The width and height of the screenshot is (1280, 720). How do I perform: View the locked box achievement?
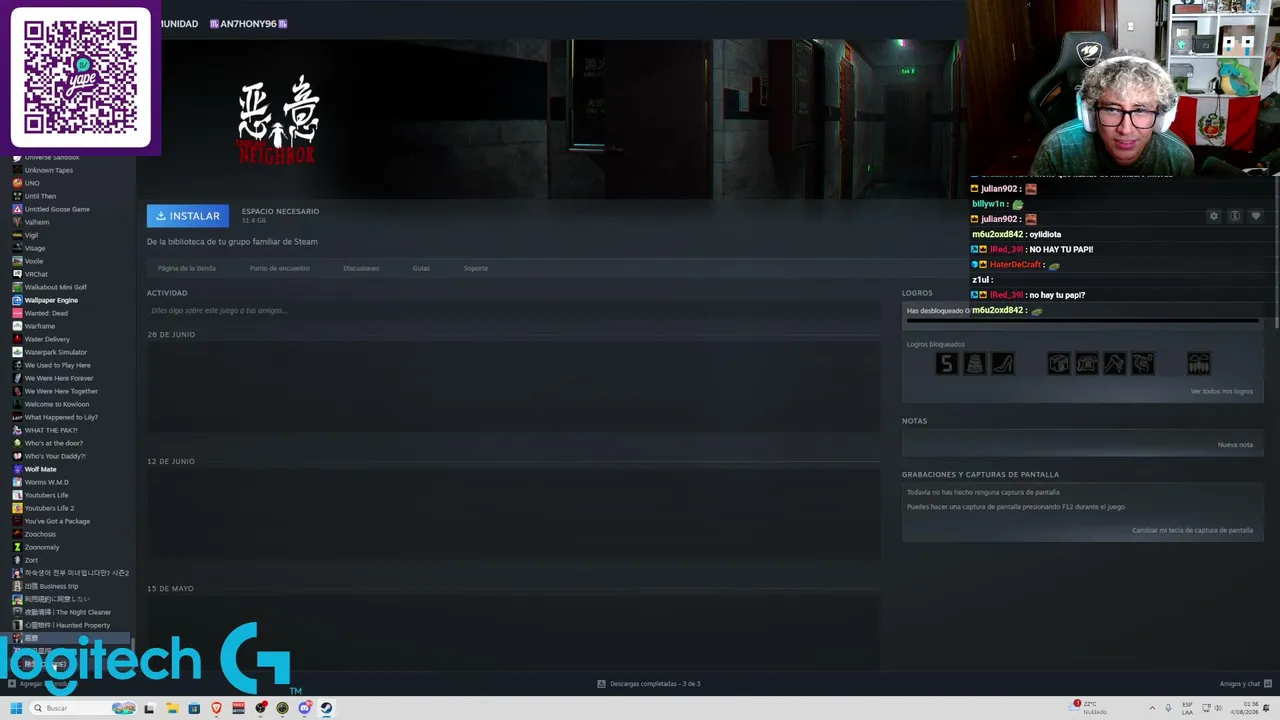pos(1058,364)
